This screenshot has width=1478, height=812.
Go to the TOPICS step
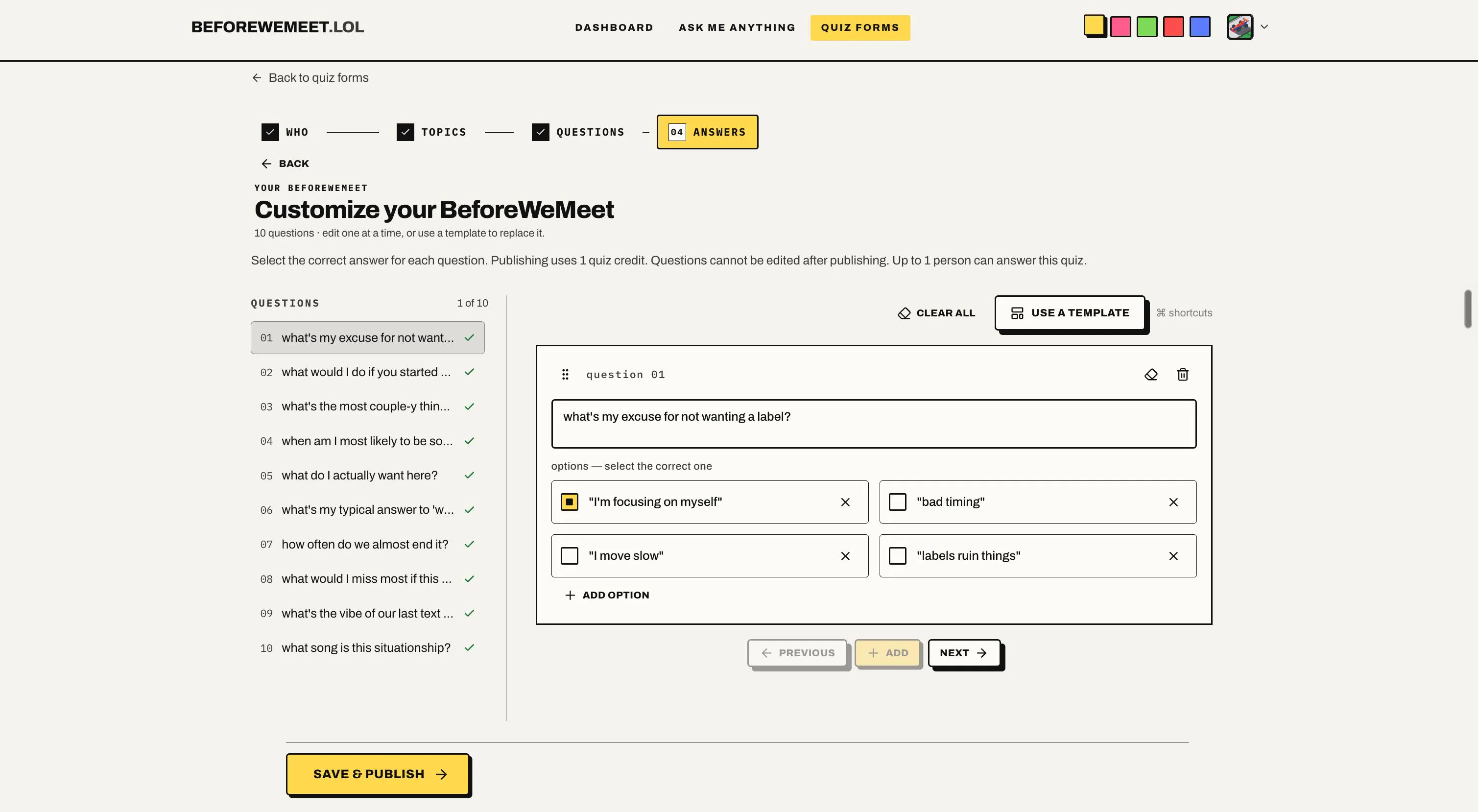[x=431, y=132]
